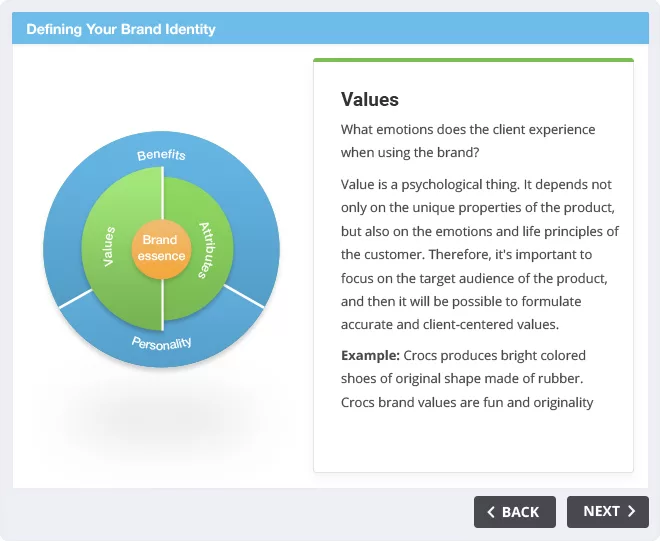Click the Values heading in the card

[370, 100]
